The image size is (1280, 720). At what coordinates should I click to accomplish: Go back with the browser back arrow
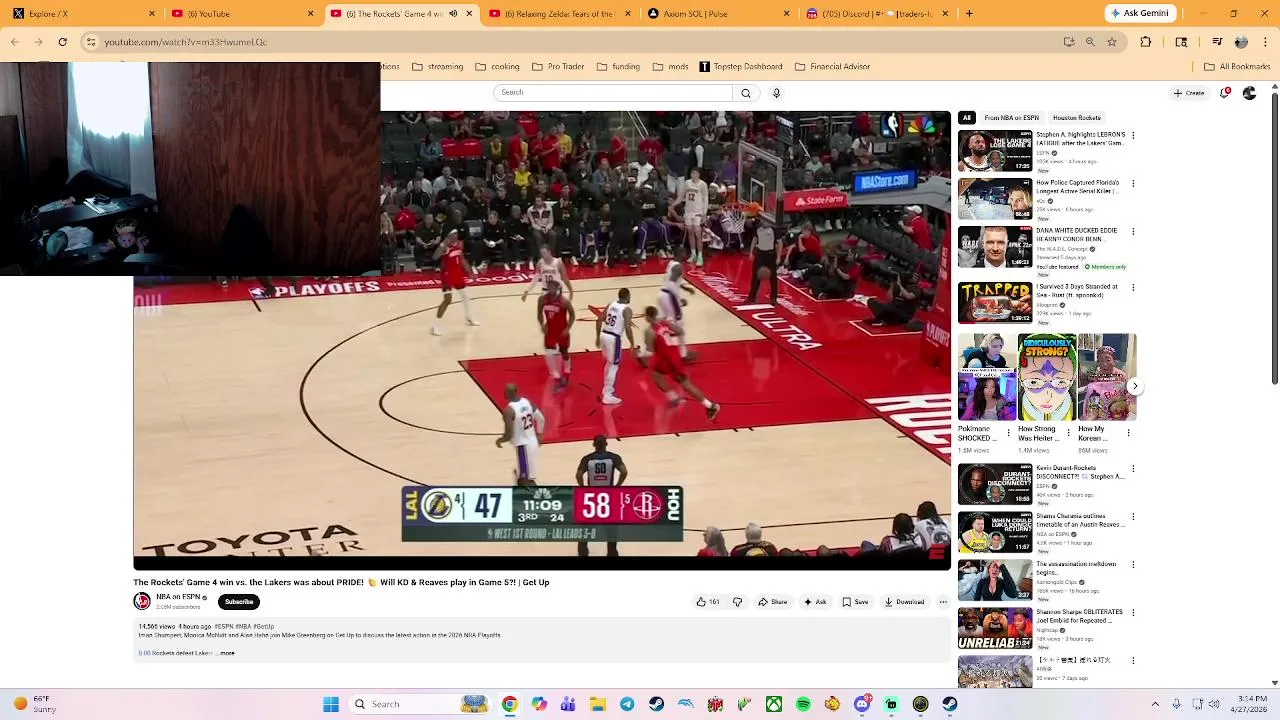(14, 42)
